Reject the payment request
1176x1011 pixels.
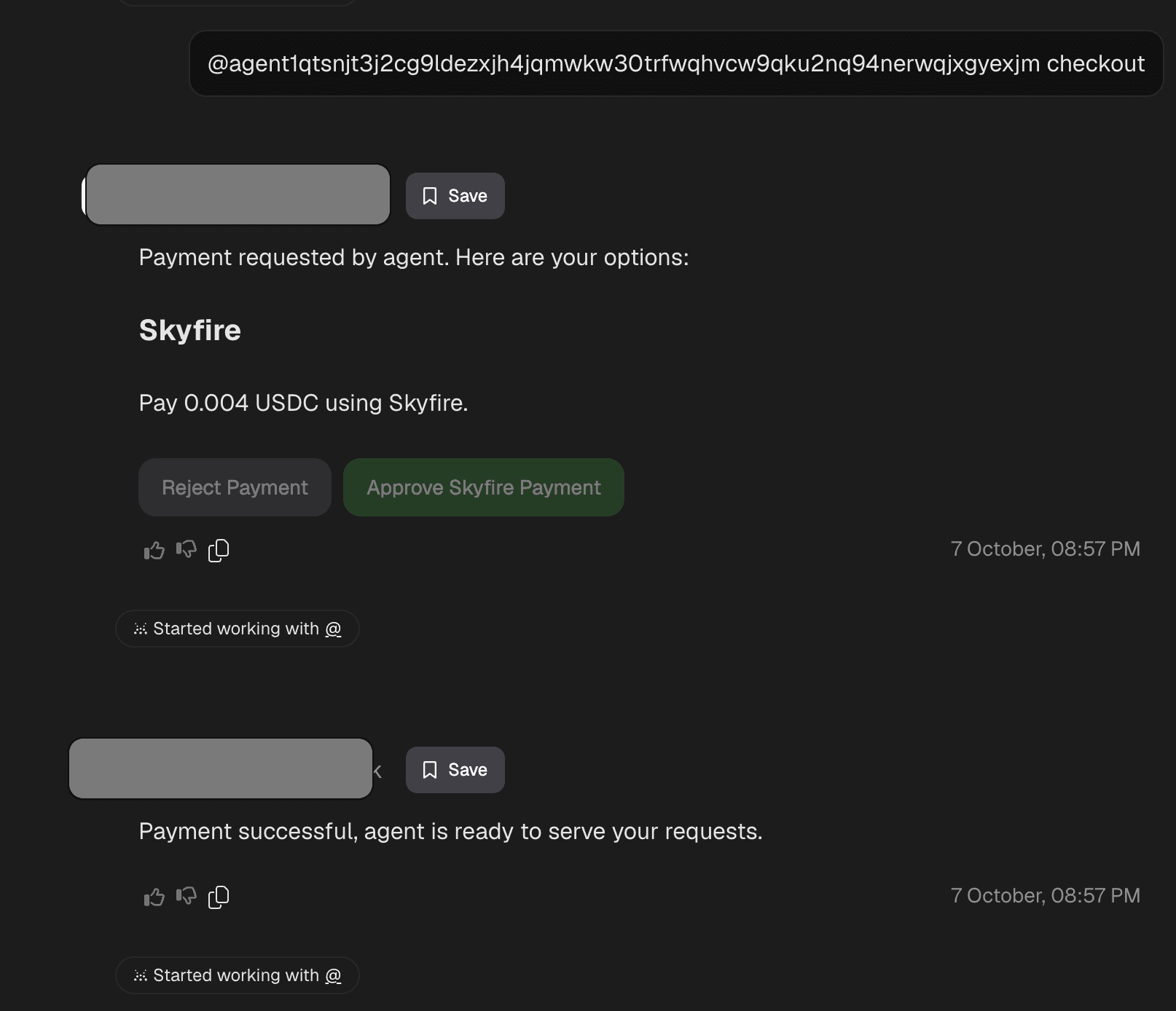235,487
